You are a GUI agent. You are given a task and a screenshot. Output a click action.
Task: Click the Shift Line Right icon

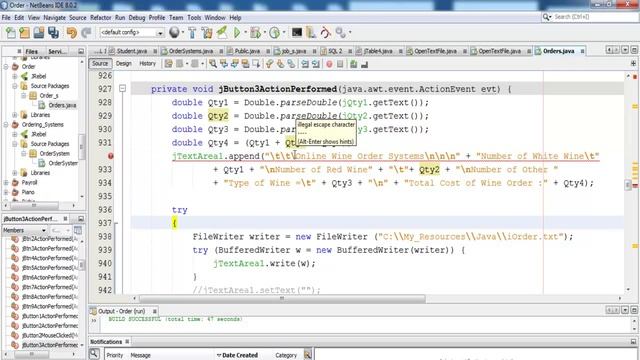(316, 64)
